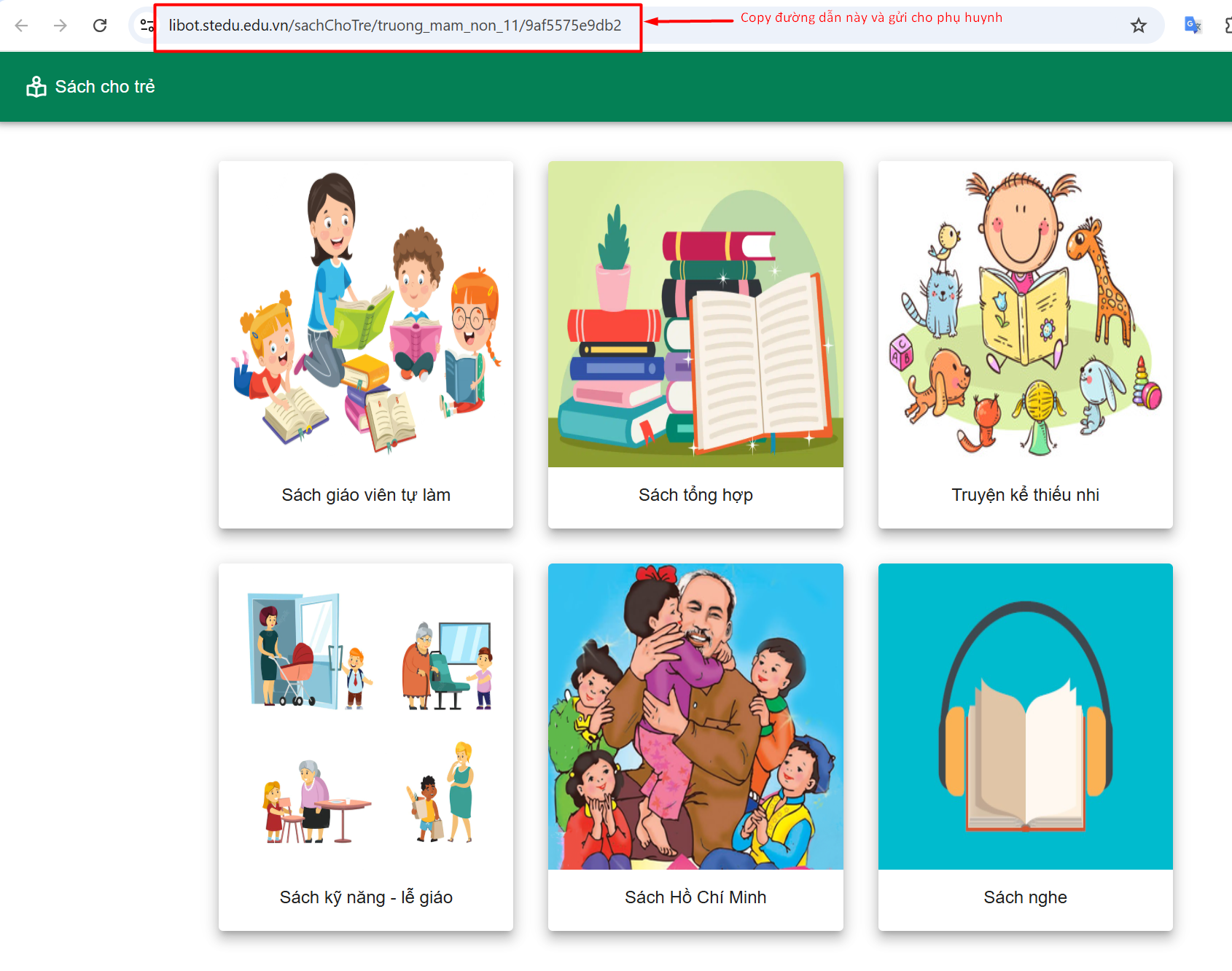Open the teacher reading with kids image
1232x971 pixels.
pos(366,314)
